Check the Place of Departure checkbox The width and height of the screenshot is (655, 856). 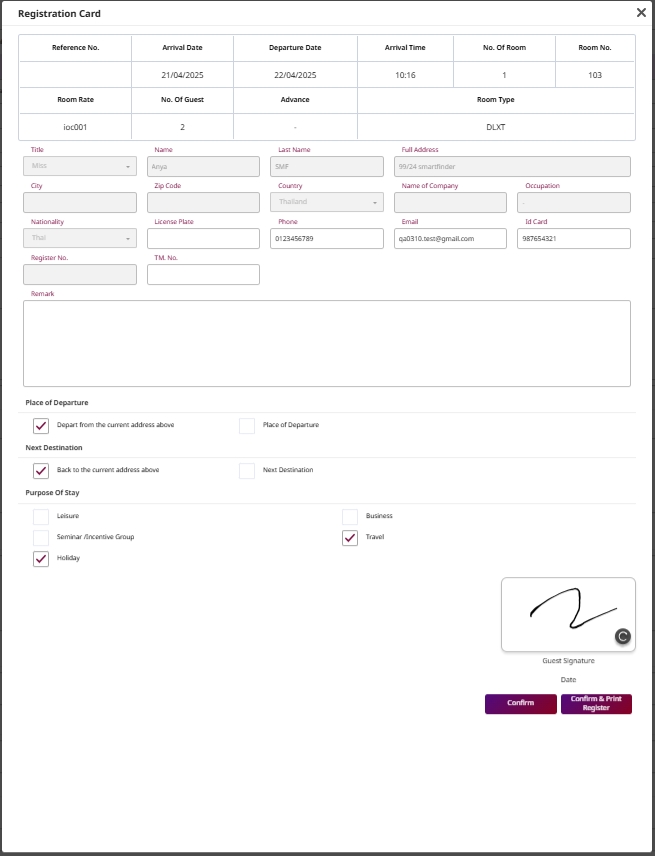[247, 426]
